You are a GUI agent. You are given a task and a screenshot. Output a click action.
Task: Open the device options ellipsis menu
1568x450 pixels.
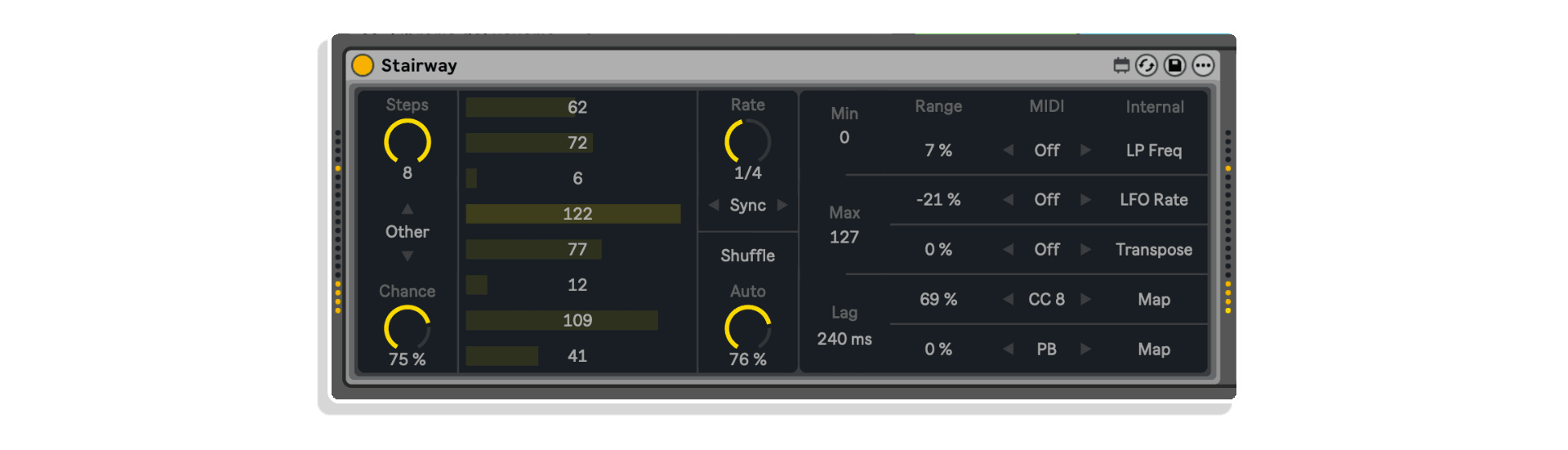coord(1203,65)
